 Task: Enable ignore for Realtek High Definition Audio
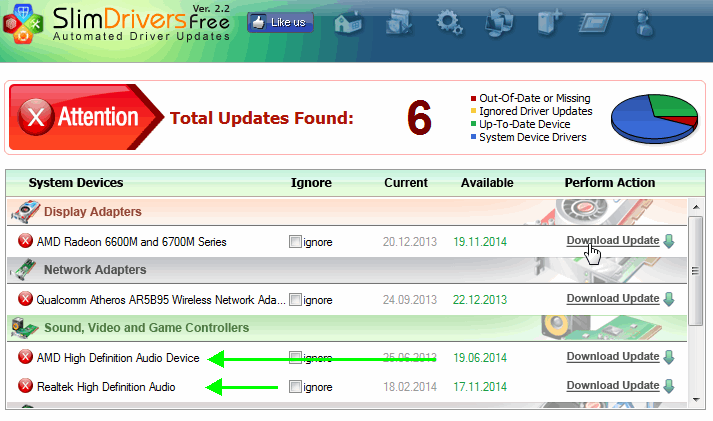(295, 387)
